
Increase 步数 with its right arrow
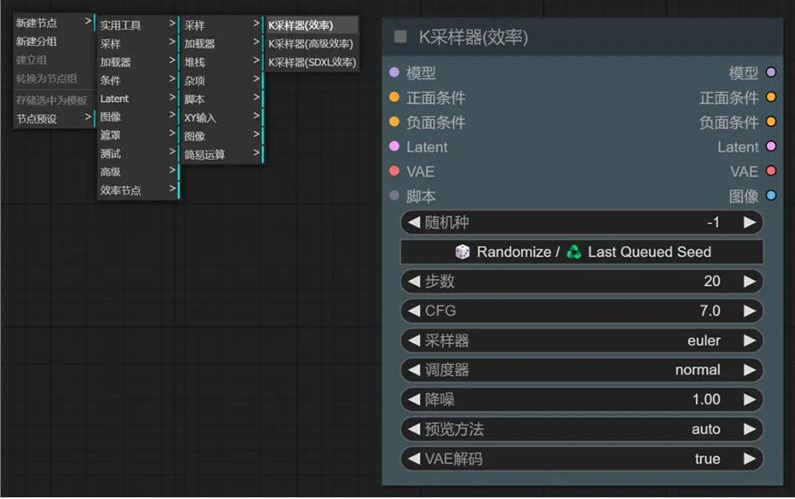(749, 281)
